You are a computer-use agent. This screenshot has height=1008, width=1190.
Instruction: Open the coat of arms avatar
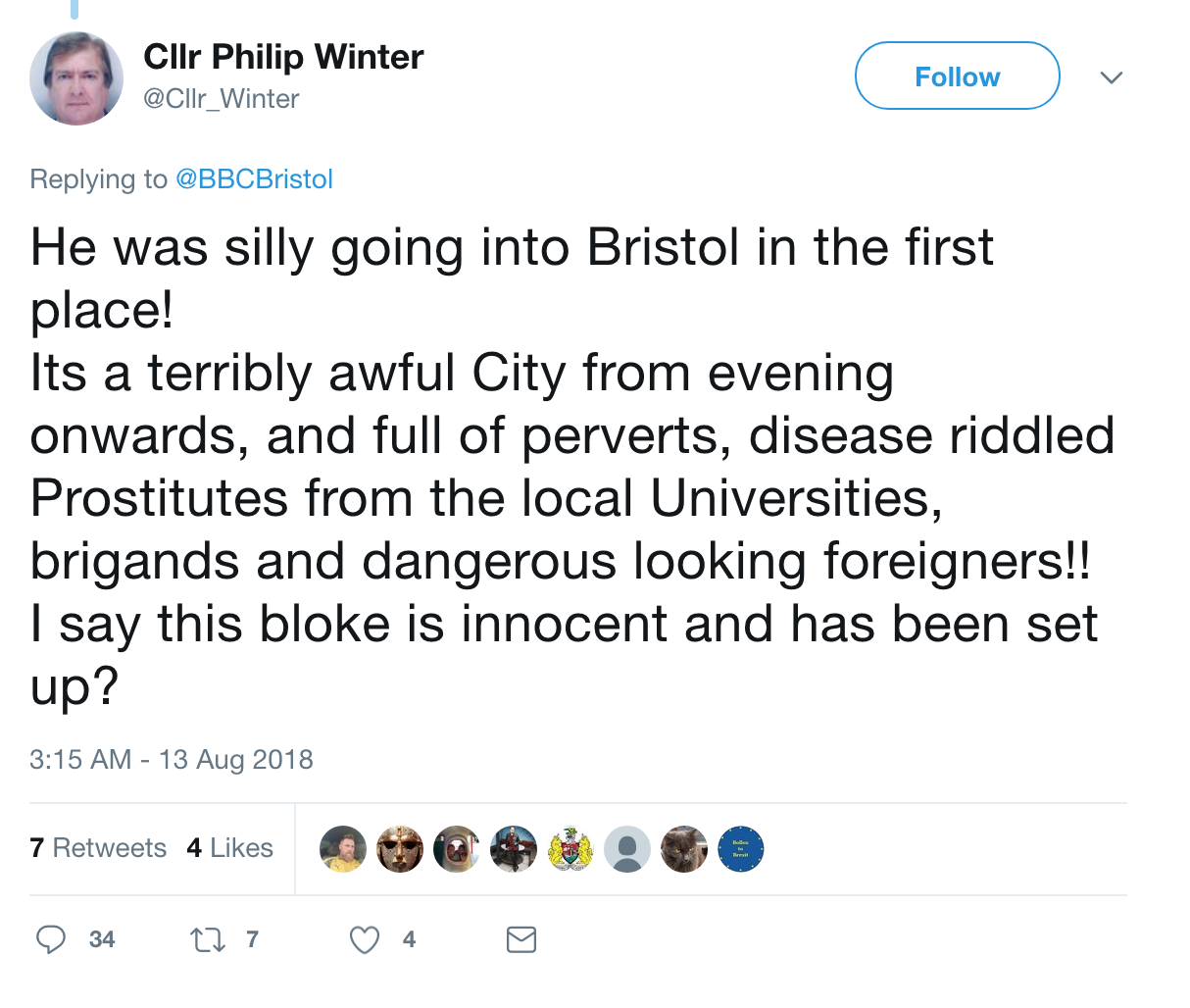coord(570,848)
